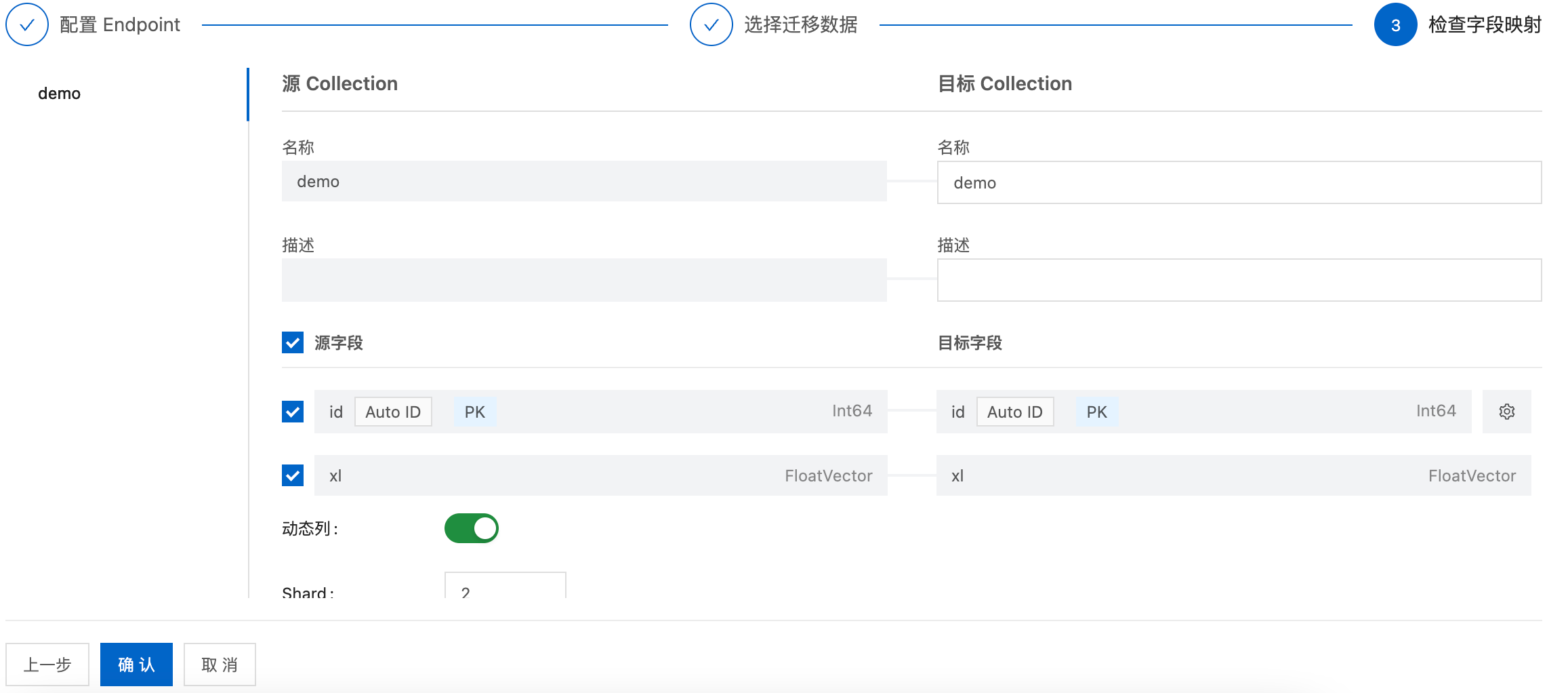The image size is (1568, 693).
Task: Open settings gear for target id field
Action: [x=1506, y=412]
